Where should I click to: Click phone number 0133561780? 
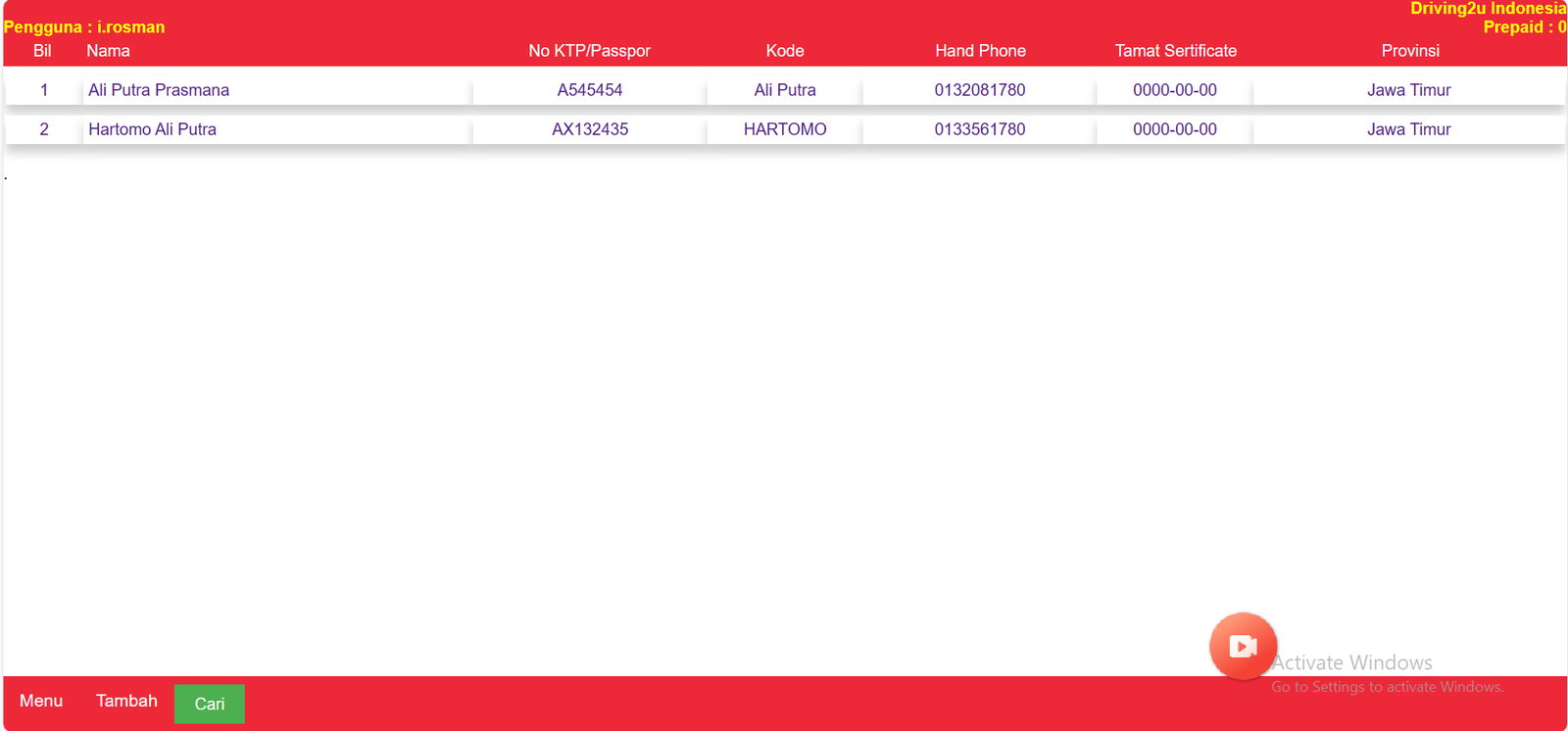[979, 129]
